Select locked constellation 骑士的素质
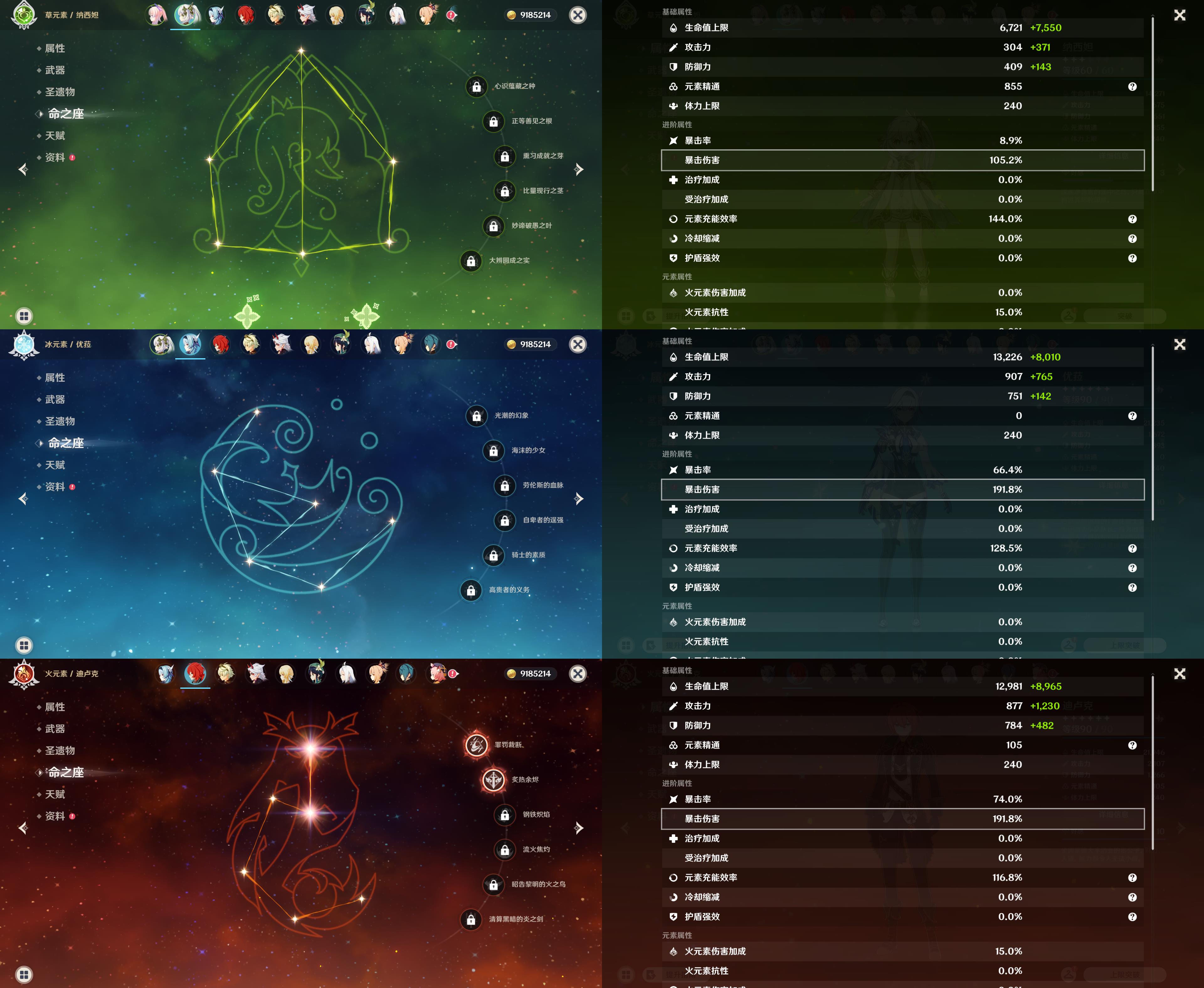Screen dimensions: 1204x988 point(493,555)
